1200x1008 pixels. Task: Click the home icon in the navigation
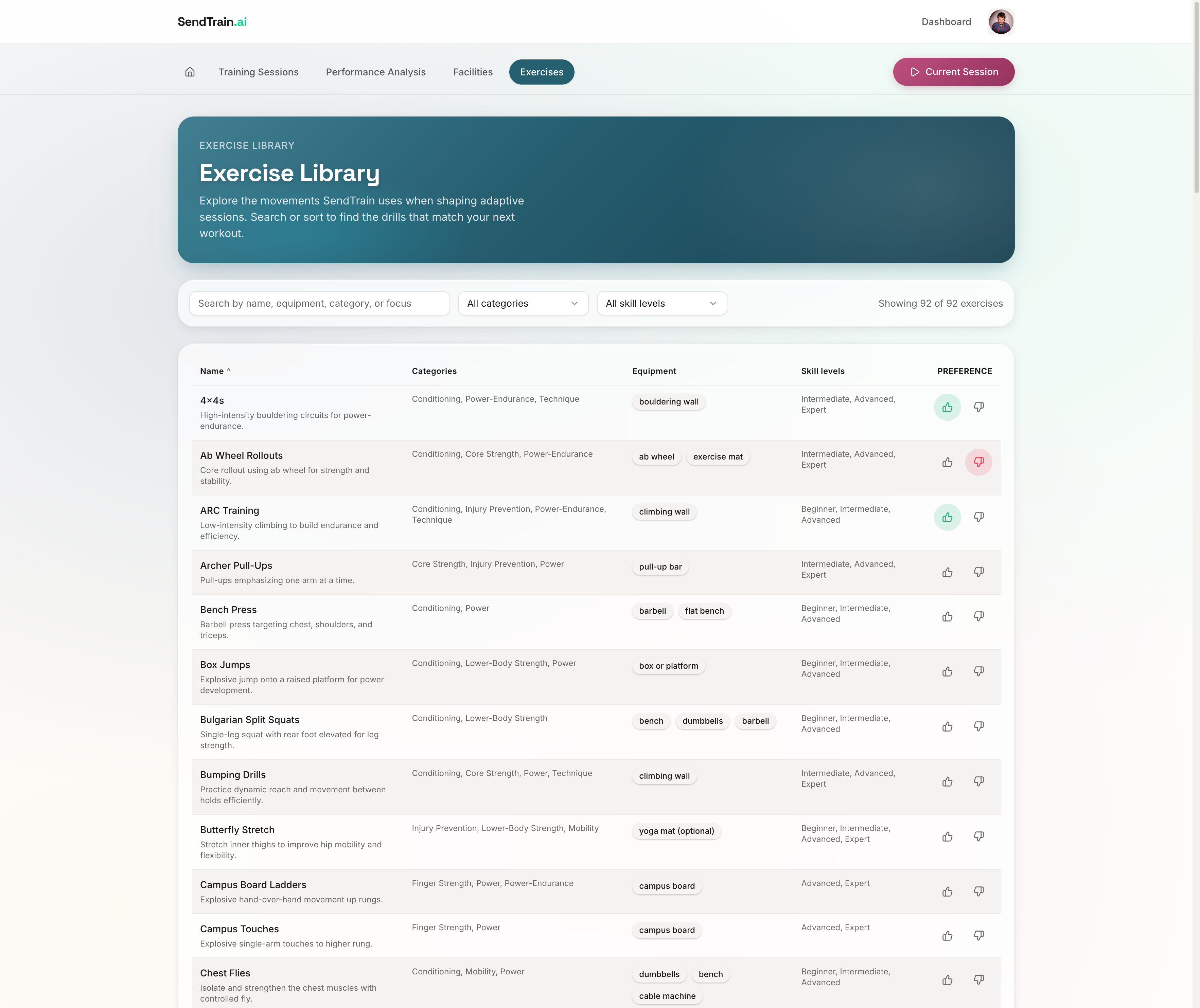click(189, 72)
